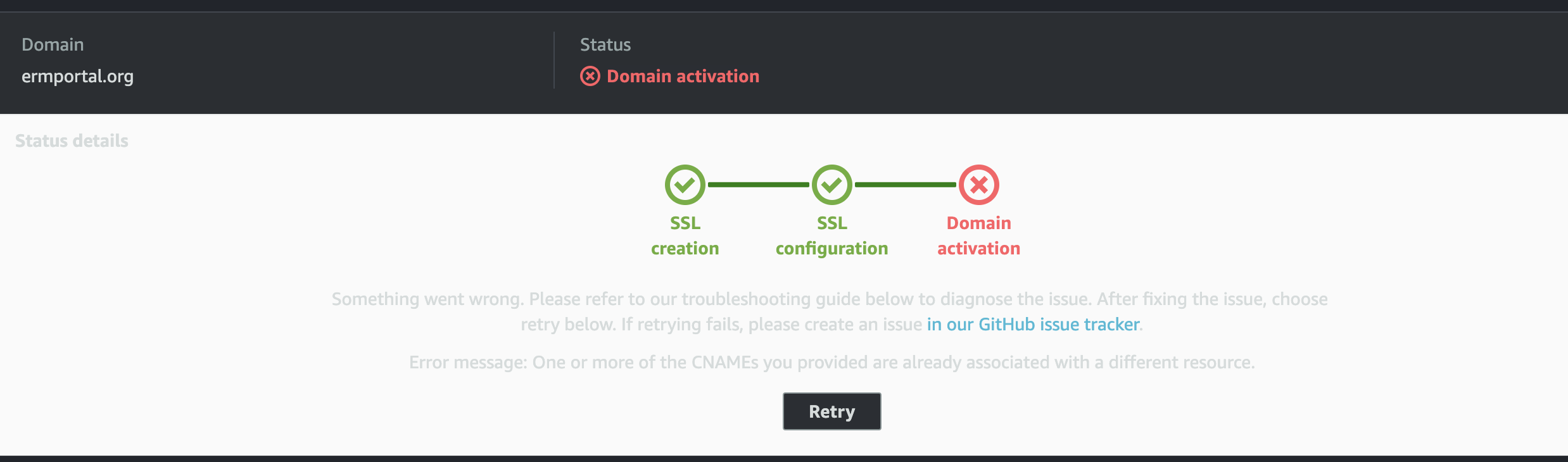Screen dimensions: 1568x462
Task: Select the Domain activation step label
Action: (x=979, y=235)
